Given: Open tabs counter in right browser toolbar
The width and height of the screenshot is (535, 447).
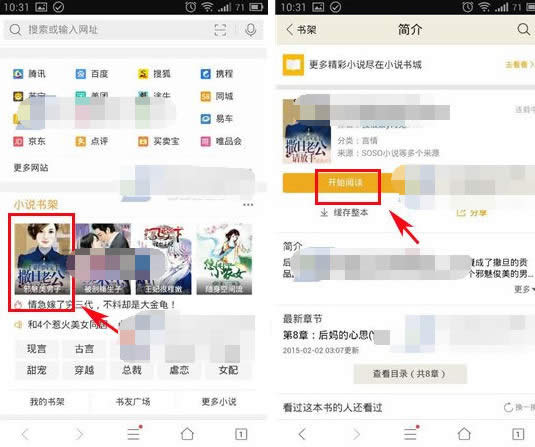Looking at the screenshot, I should pos(518,434).
